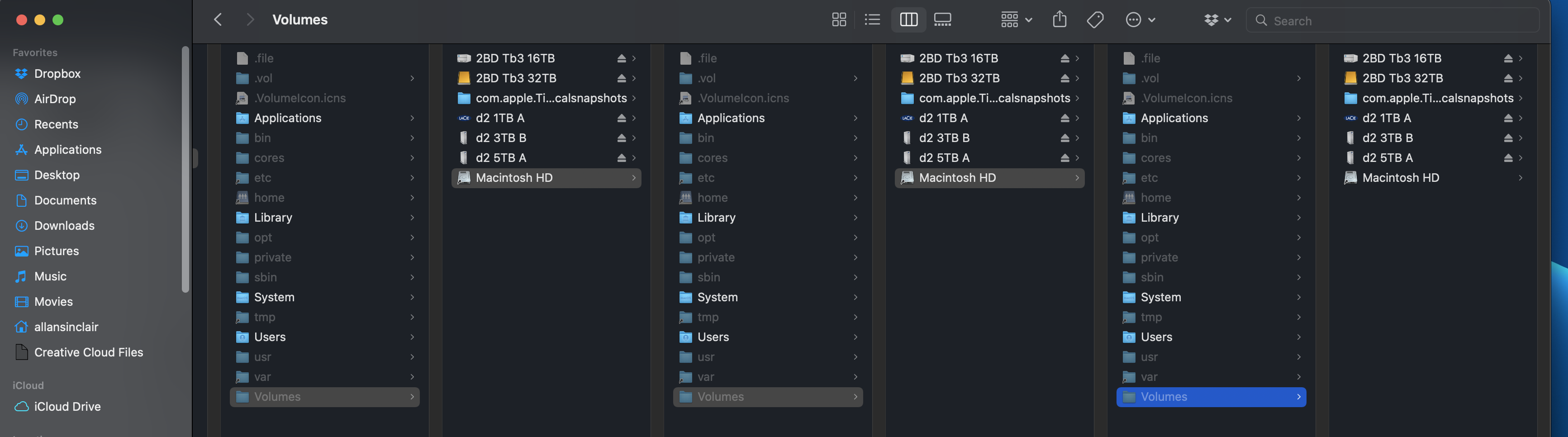Open the Dropbox toolbar dropdown
The width and height of the screenshot is (1568, 437).
[1217, 20]
